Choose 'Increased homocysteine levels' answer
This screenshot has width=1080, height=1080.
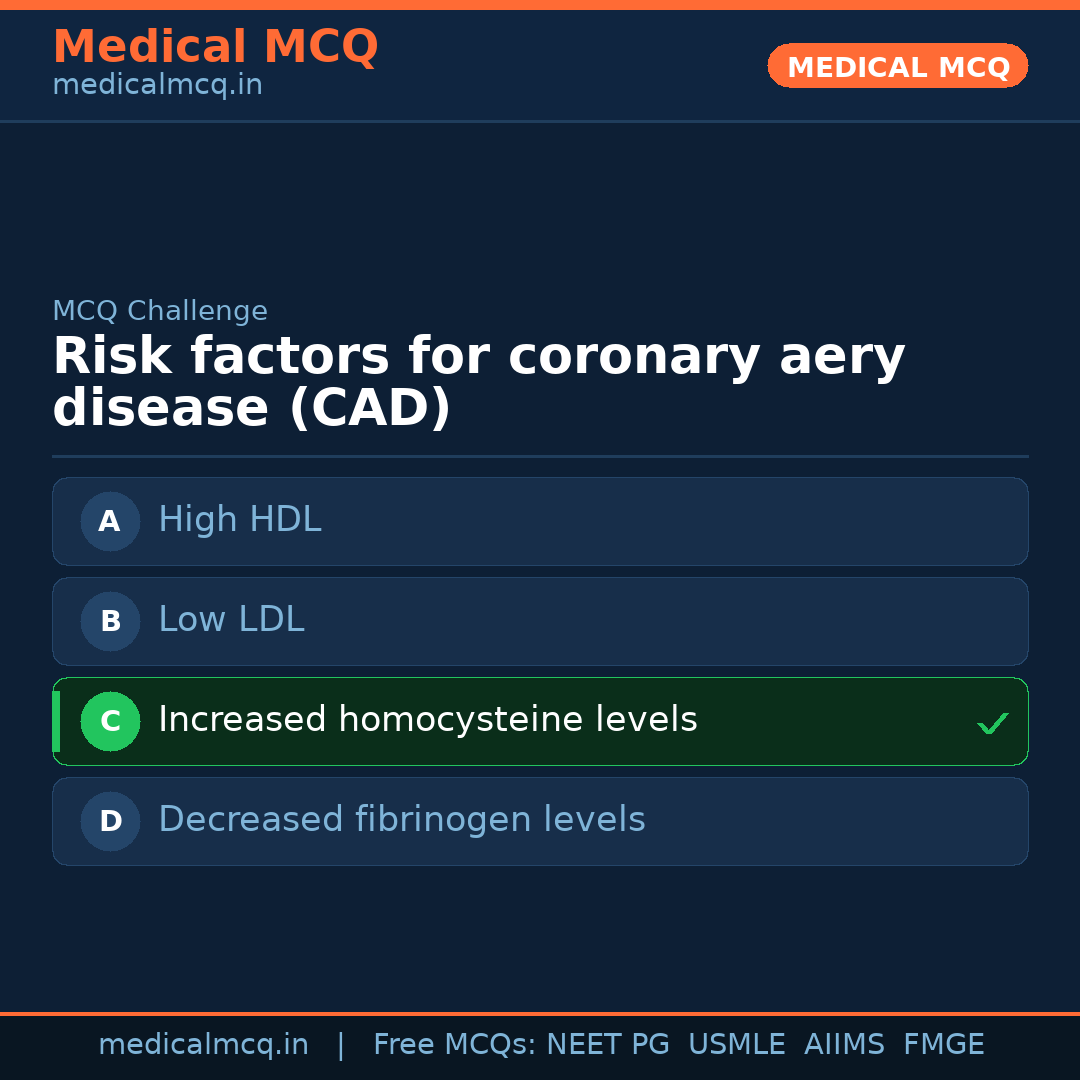click(428, 720)
